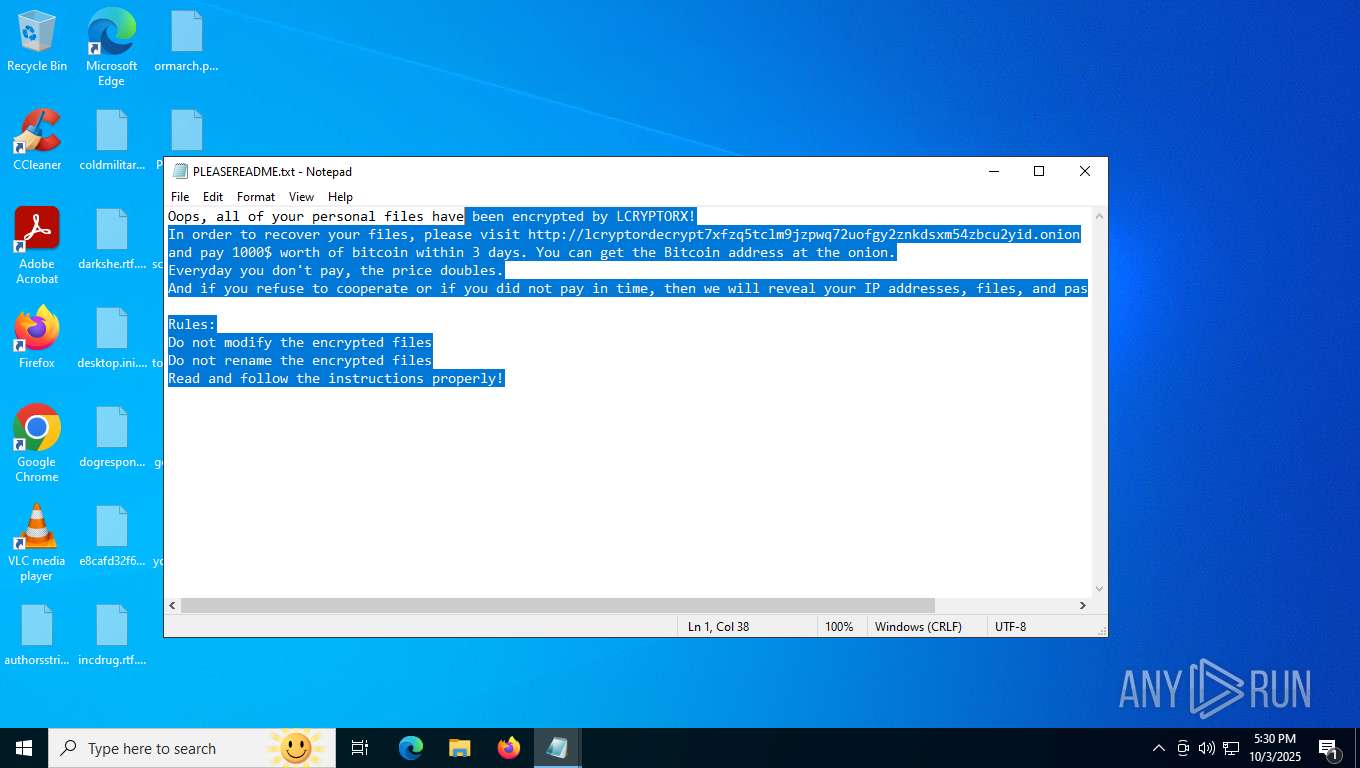Click the vertical scrollbar up arrow
This screenshot has height=768, width=1360.
point(1100,215)
